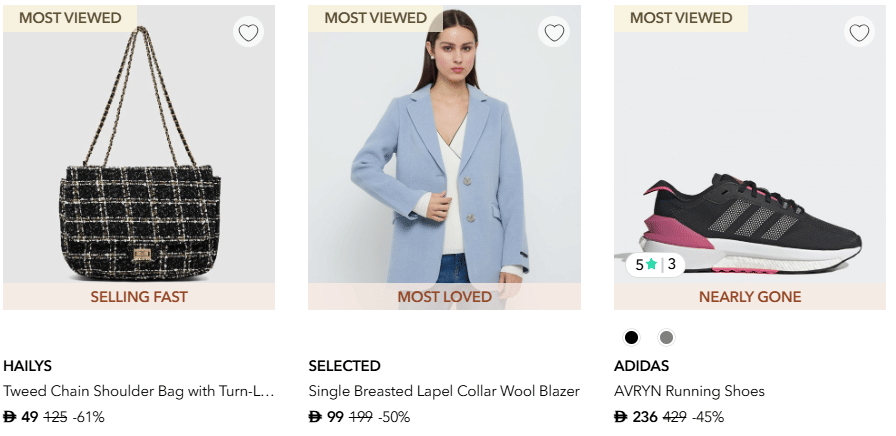Add the tweed shoulder bag to wishlist

248,33
